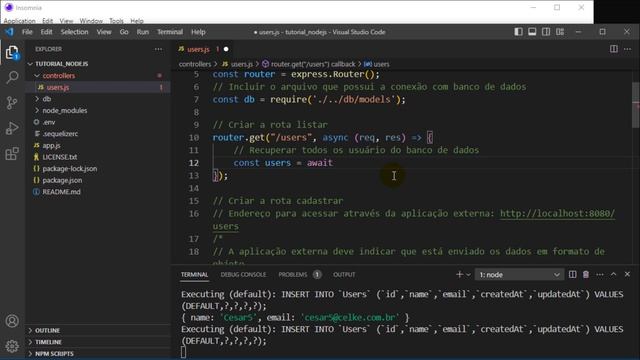Image resolution: width=640 pixels, height=360 pixels.
Task: Maximize the terminal panel size
Action: [x=613, y=275]
